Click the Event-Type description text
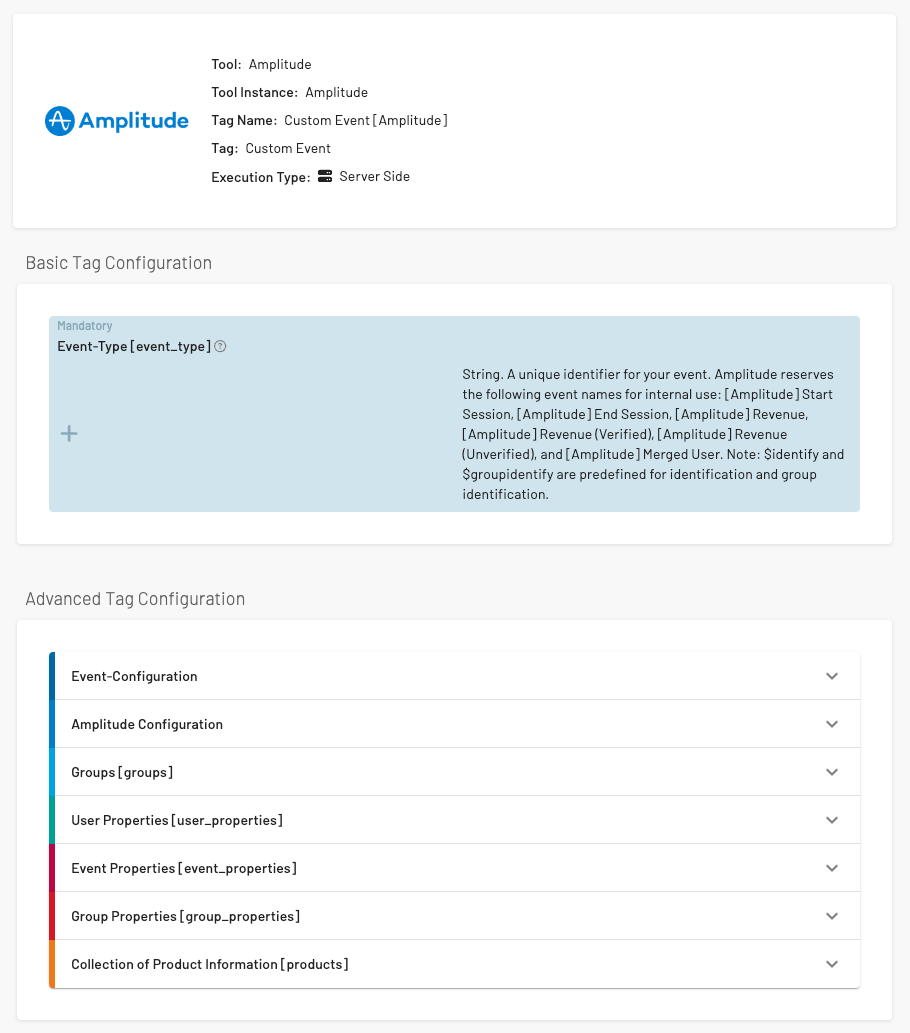This screenshot has height=1033, width=910. click(x=653, y=434)
